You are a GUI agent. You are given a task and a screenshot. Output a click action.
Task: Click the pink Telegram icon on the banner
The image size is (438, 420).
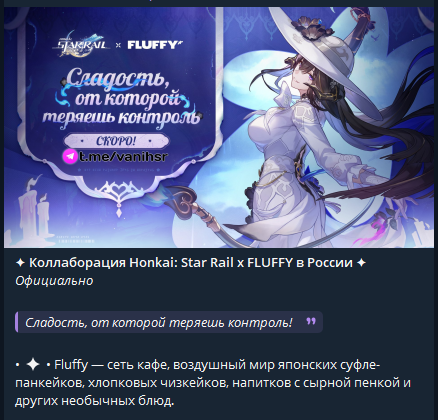pyautogui.click(x=70, y=156)
